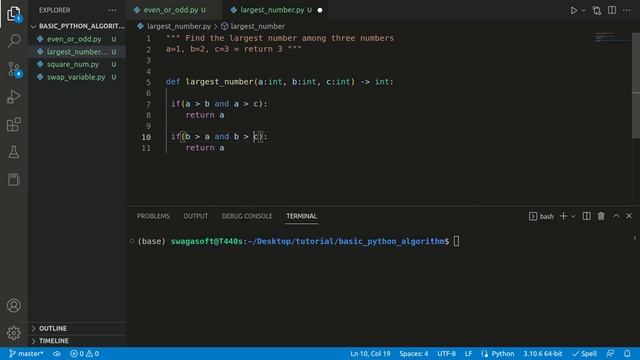
Task: Open Source Control view icon
Action: (x=14, y=69)
